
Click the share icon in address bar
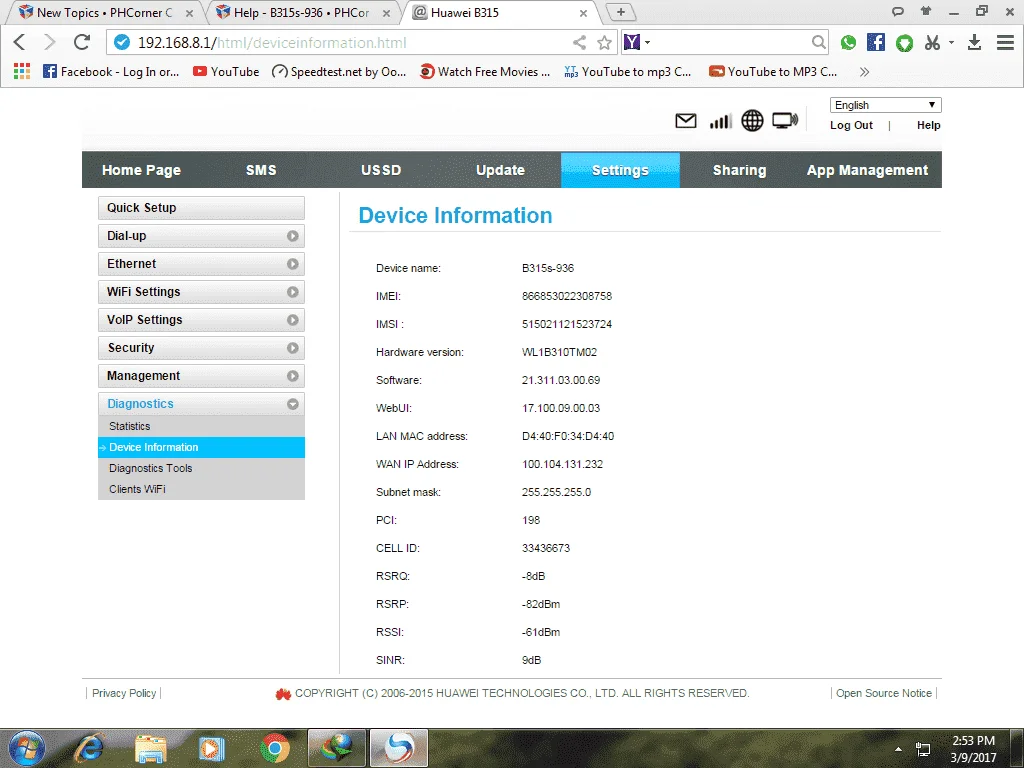tap(579, 43)
